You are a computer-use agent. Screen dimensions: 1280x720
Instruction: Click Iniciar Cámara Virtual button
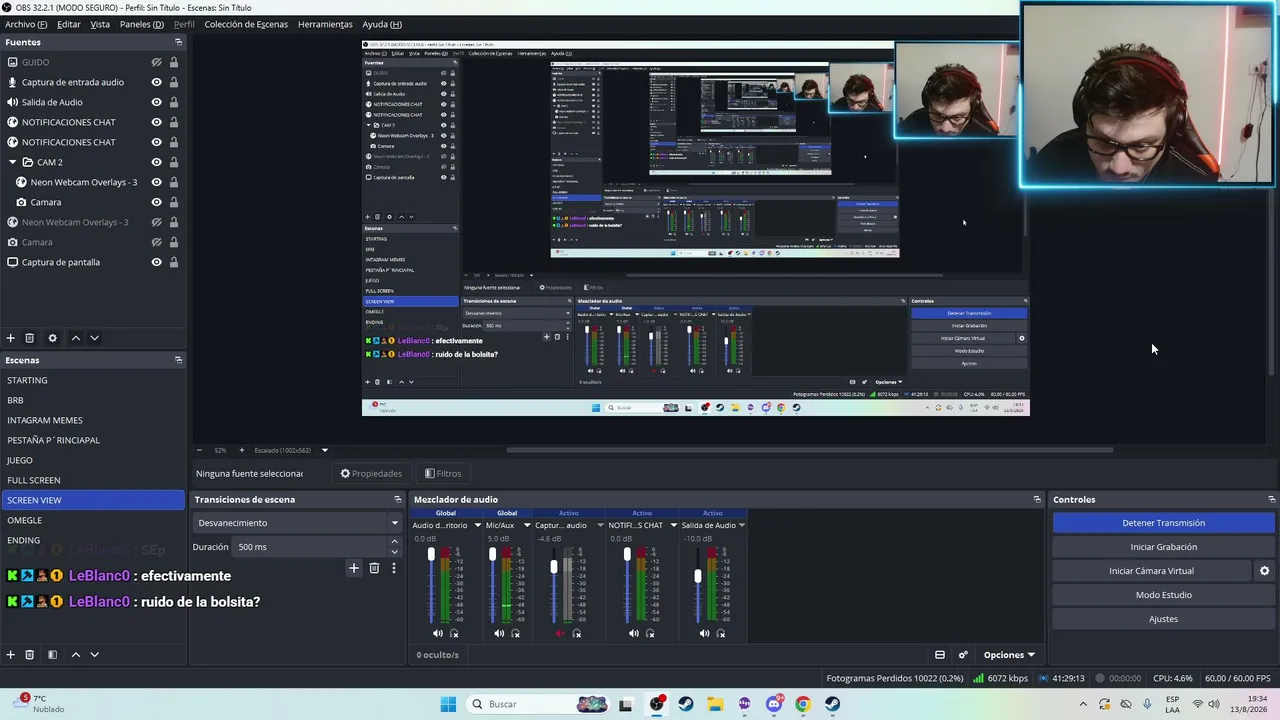point(1151,571)
